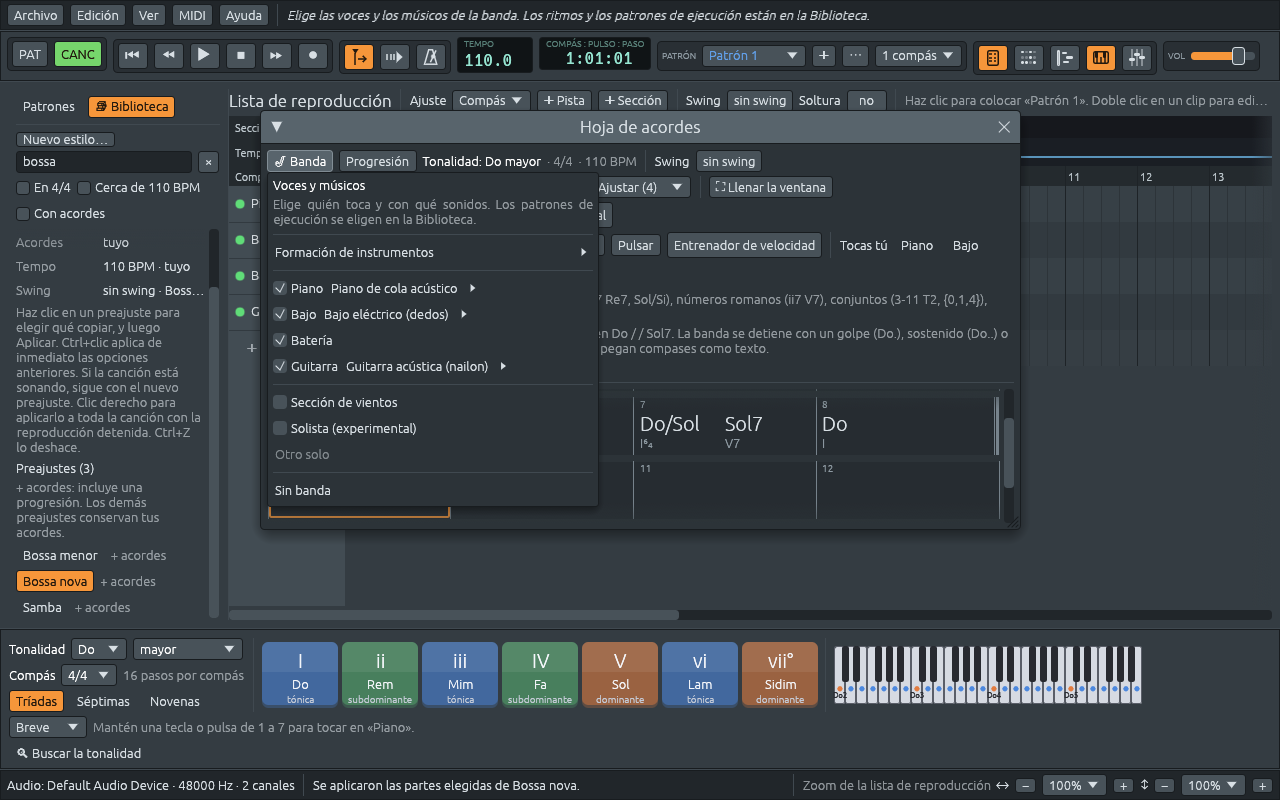
Task: Open pattern options with the three-dots button
Action: point(855,56)
